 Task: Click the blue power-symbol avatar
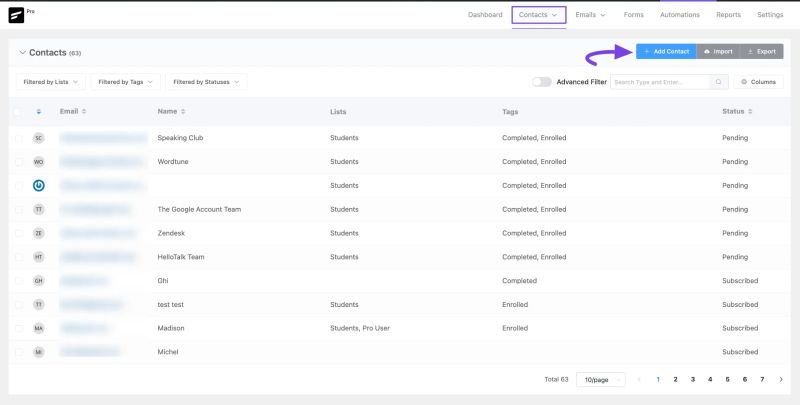pos(38,186)
